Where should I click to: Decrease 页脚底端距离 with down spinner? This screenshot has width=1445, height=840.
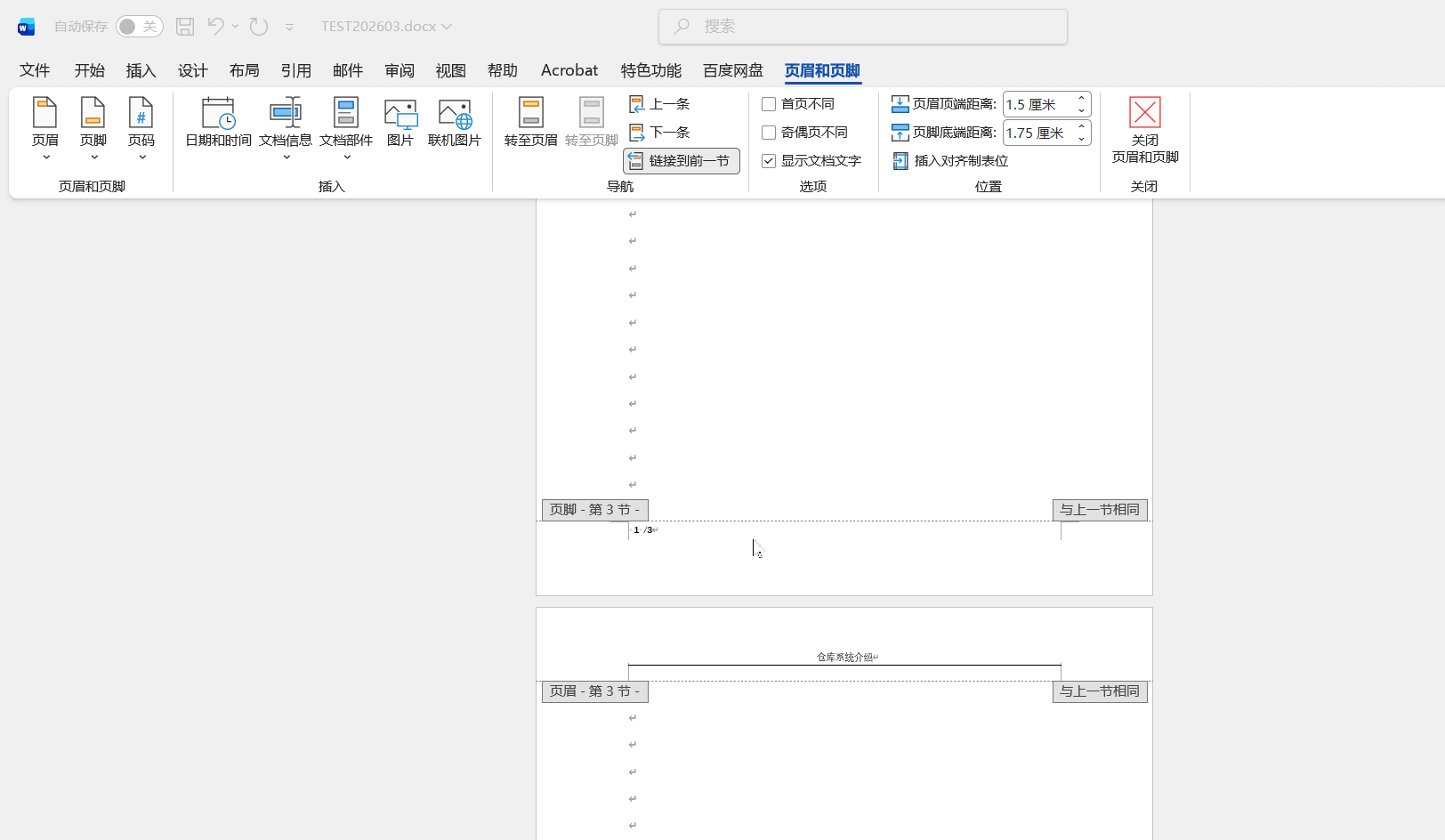1081,139
